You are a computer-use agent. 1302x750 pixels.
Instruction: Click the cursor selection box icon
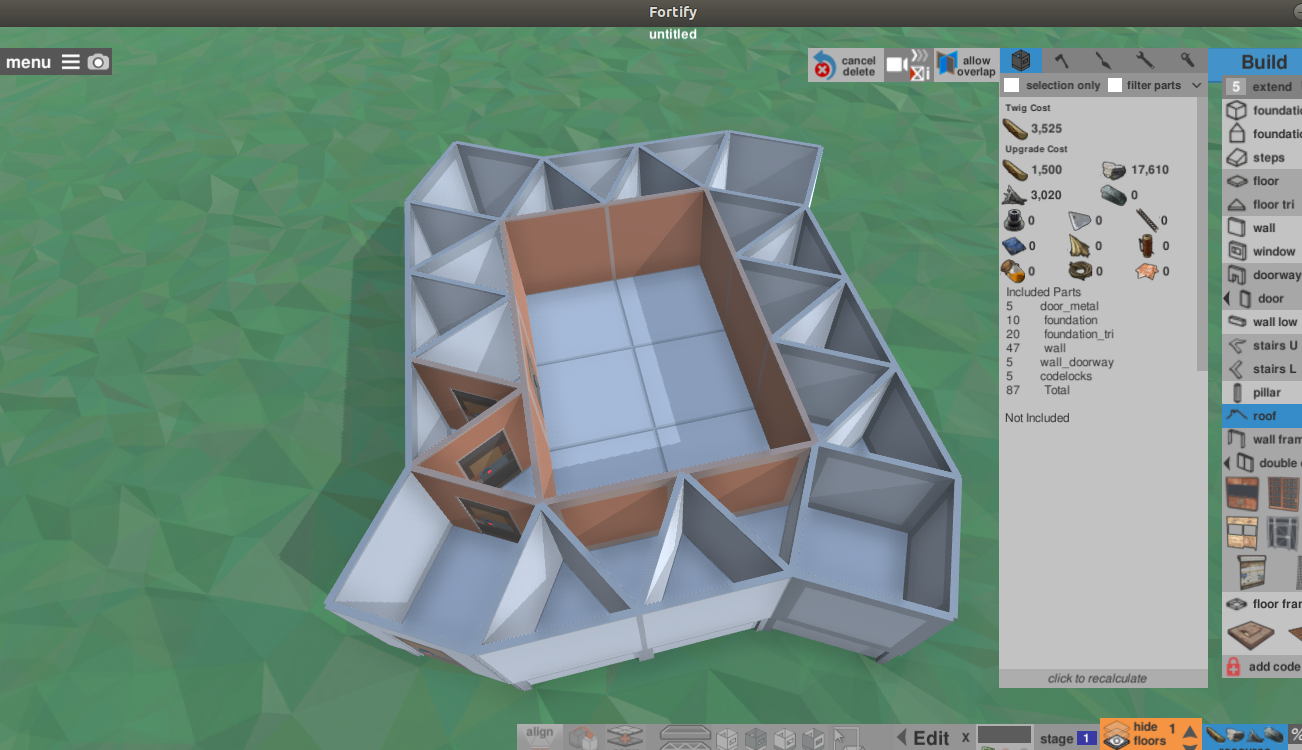coord(847,739)
